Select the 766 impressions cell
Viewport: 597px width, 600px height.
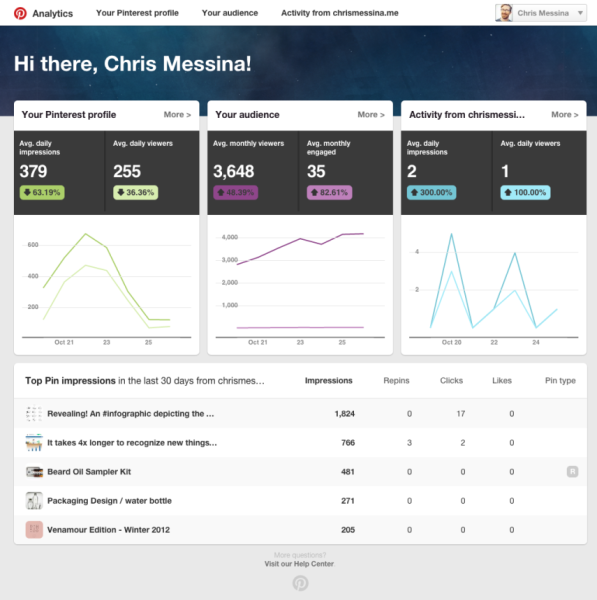pyautogui.click(x=348, y=443)
